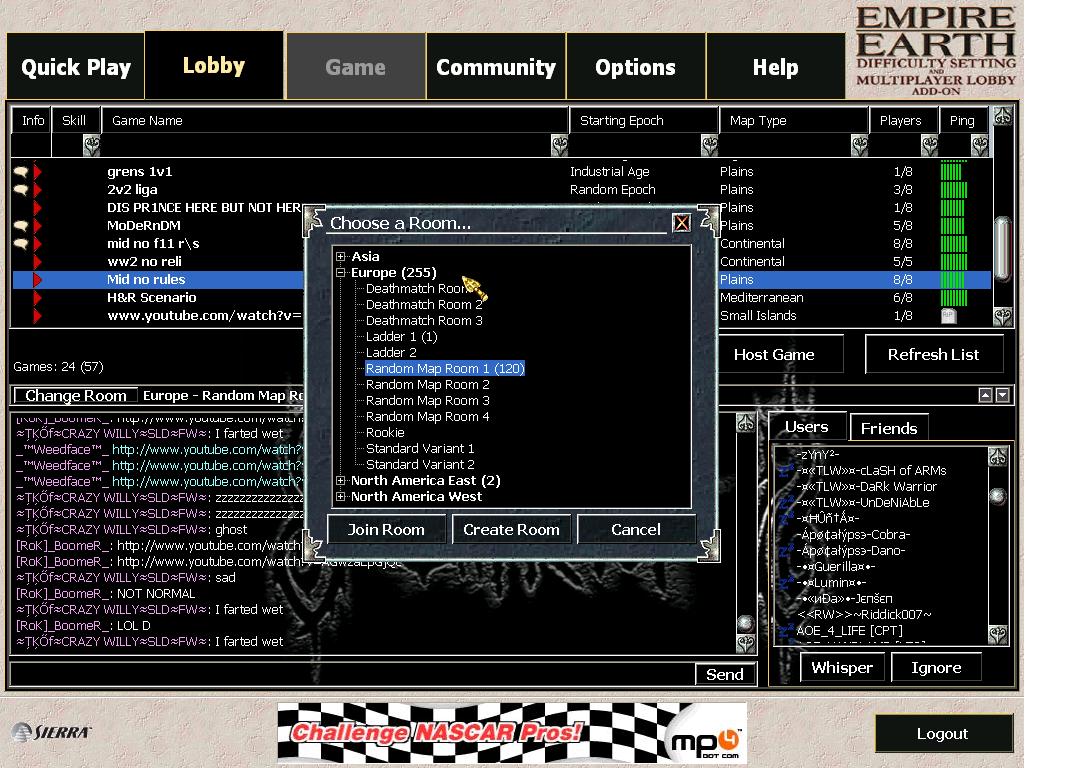Click the info icon beside grens 1v1
This screenshot has width=1090, height=768.
point(20,172)
